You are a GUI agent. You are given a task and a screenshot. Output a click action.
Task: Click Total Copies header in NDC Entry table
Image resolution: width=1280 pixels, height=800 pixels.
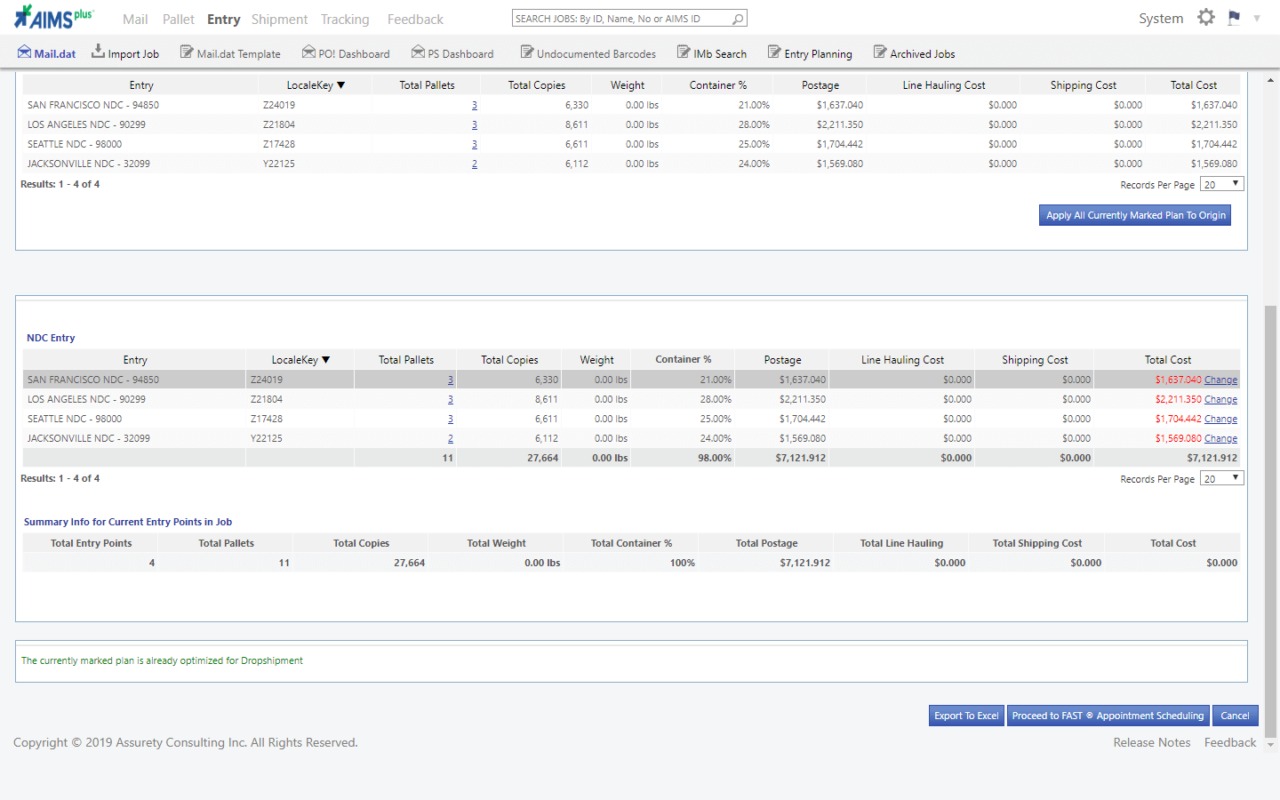509,360
